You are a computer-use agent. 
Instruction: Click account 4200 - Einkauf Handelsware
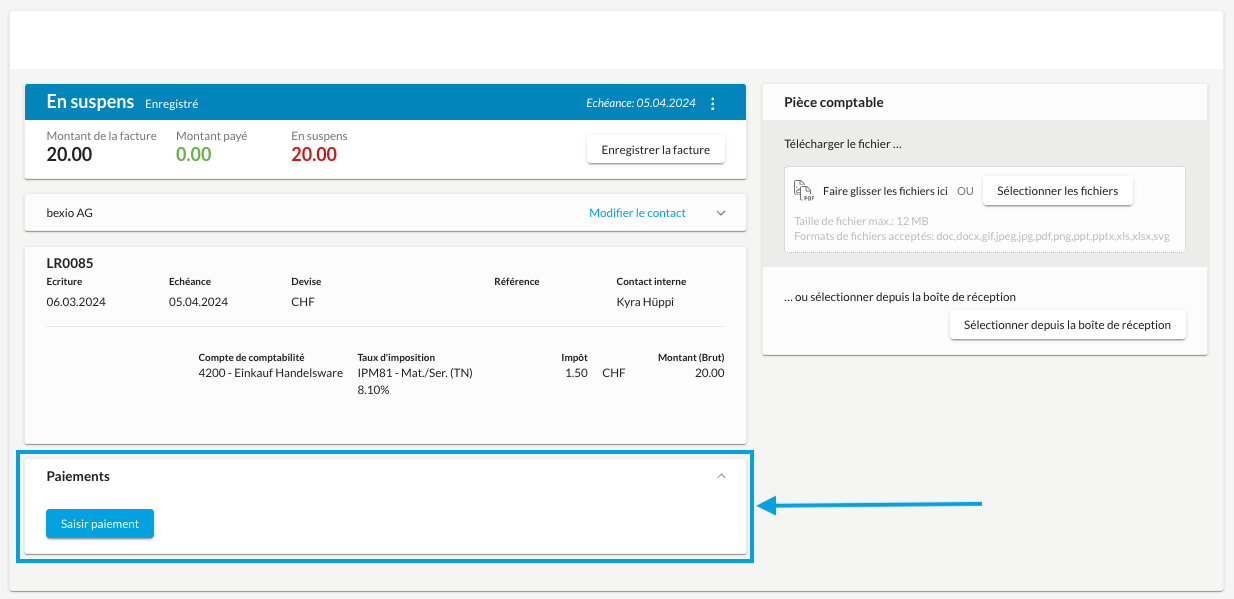[x=271, y=373]
